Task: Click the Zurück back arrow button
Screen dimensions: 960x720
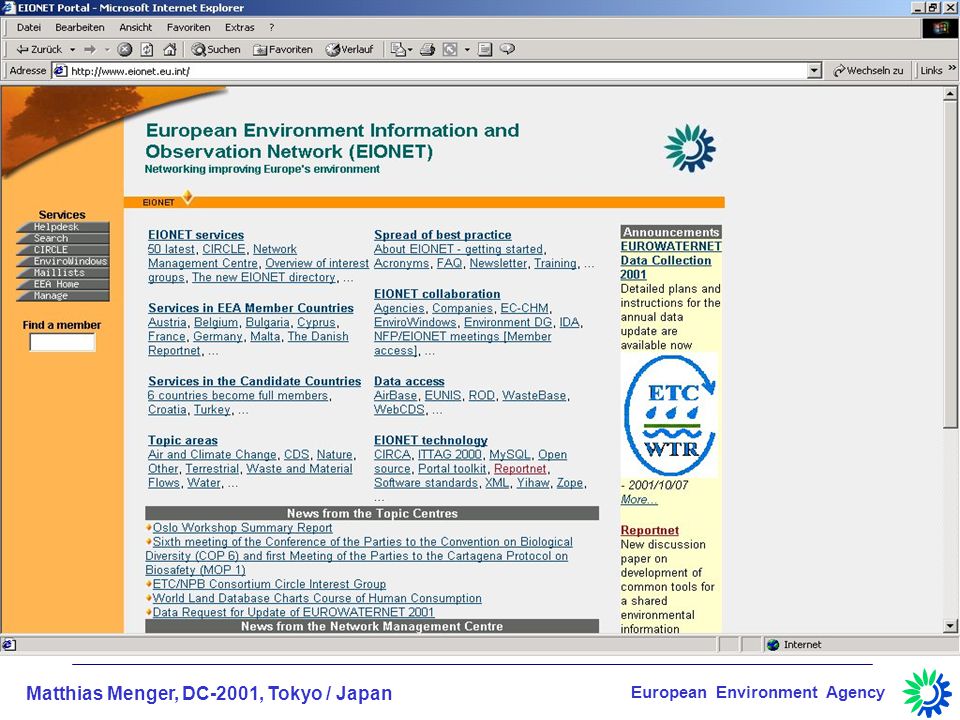Action: [39, 50]
